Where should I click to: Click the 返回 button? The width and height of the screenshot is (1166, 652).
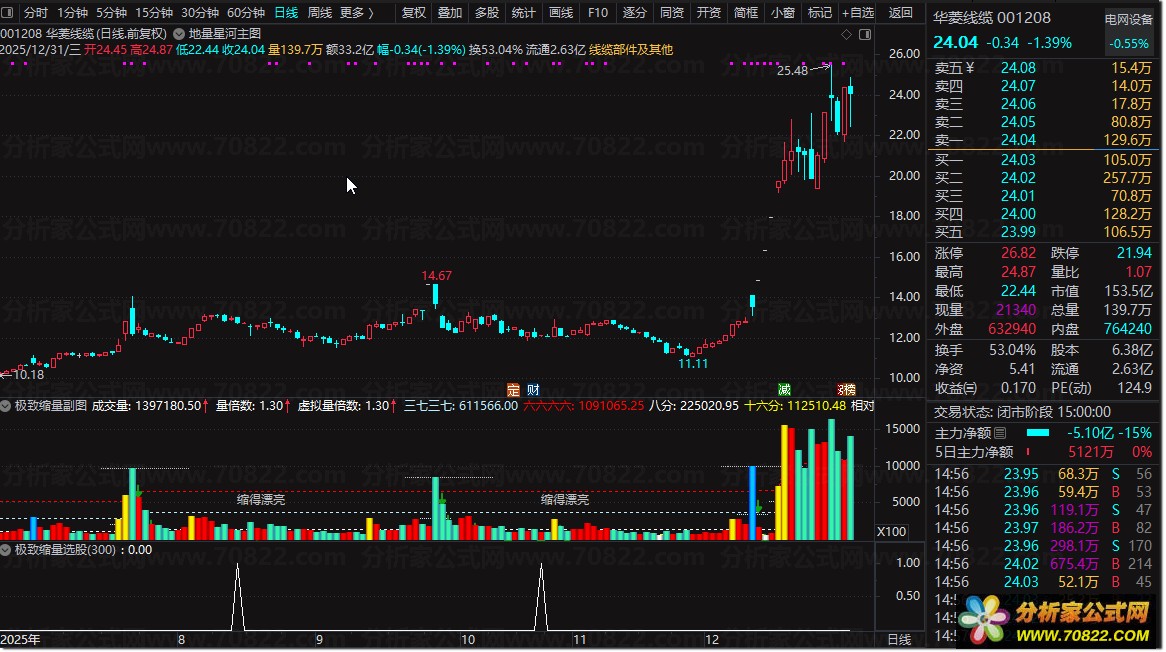[901, 13]
